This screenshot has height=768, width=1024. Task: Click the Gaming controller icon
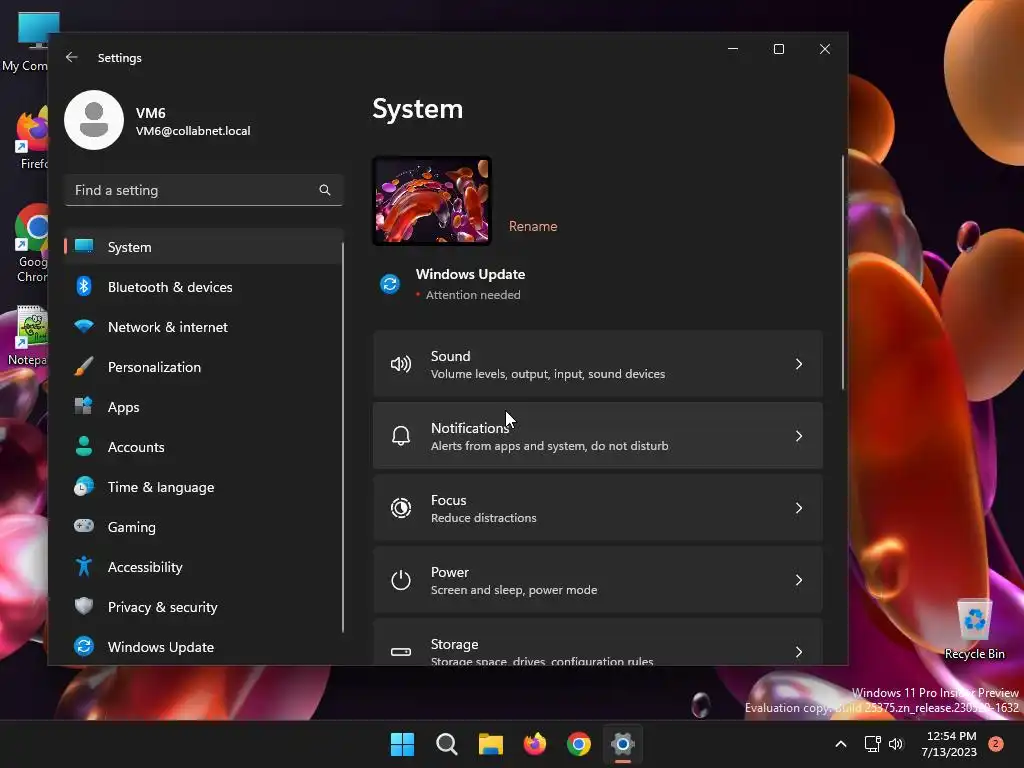point(84,526)
